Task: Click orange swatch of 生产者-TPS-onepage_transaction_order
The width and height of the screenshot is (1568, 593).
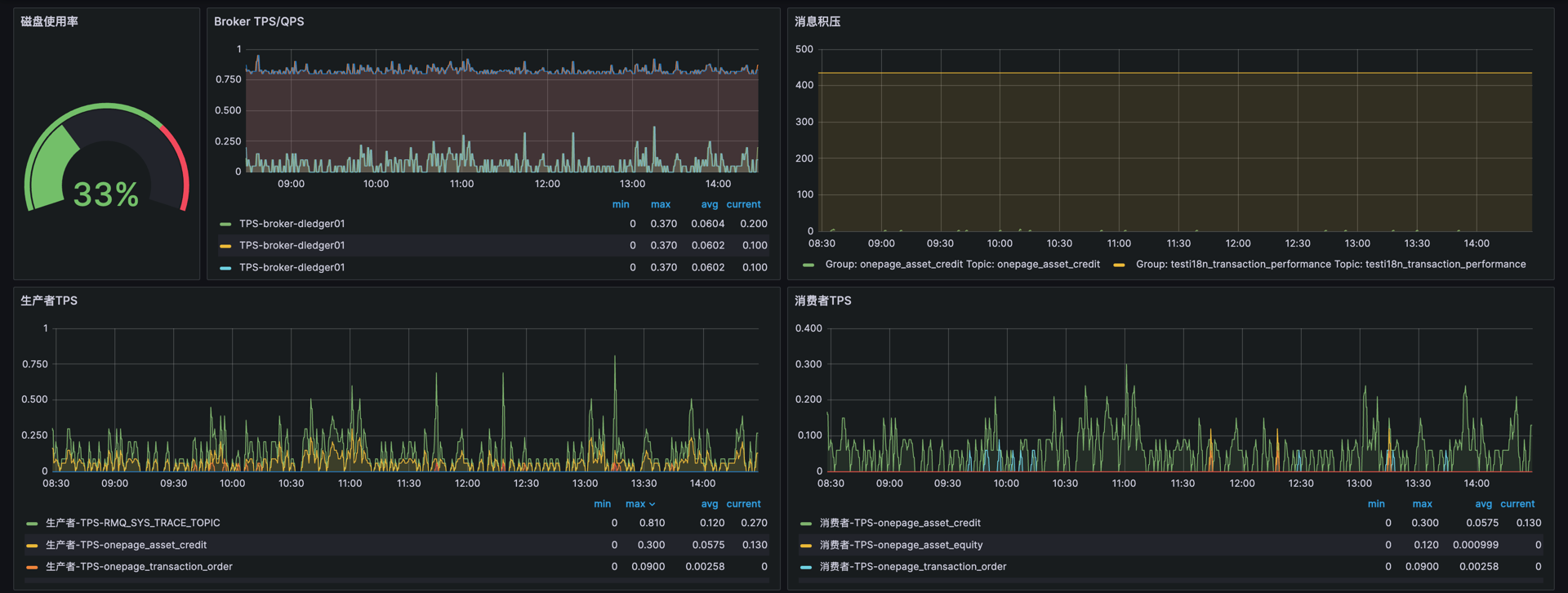Action: pos(32,568)
